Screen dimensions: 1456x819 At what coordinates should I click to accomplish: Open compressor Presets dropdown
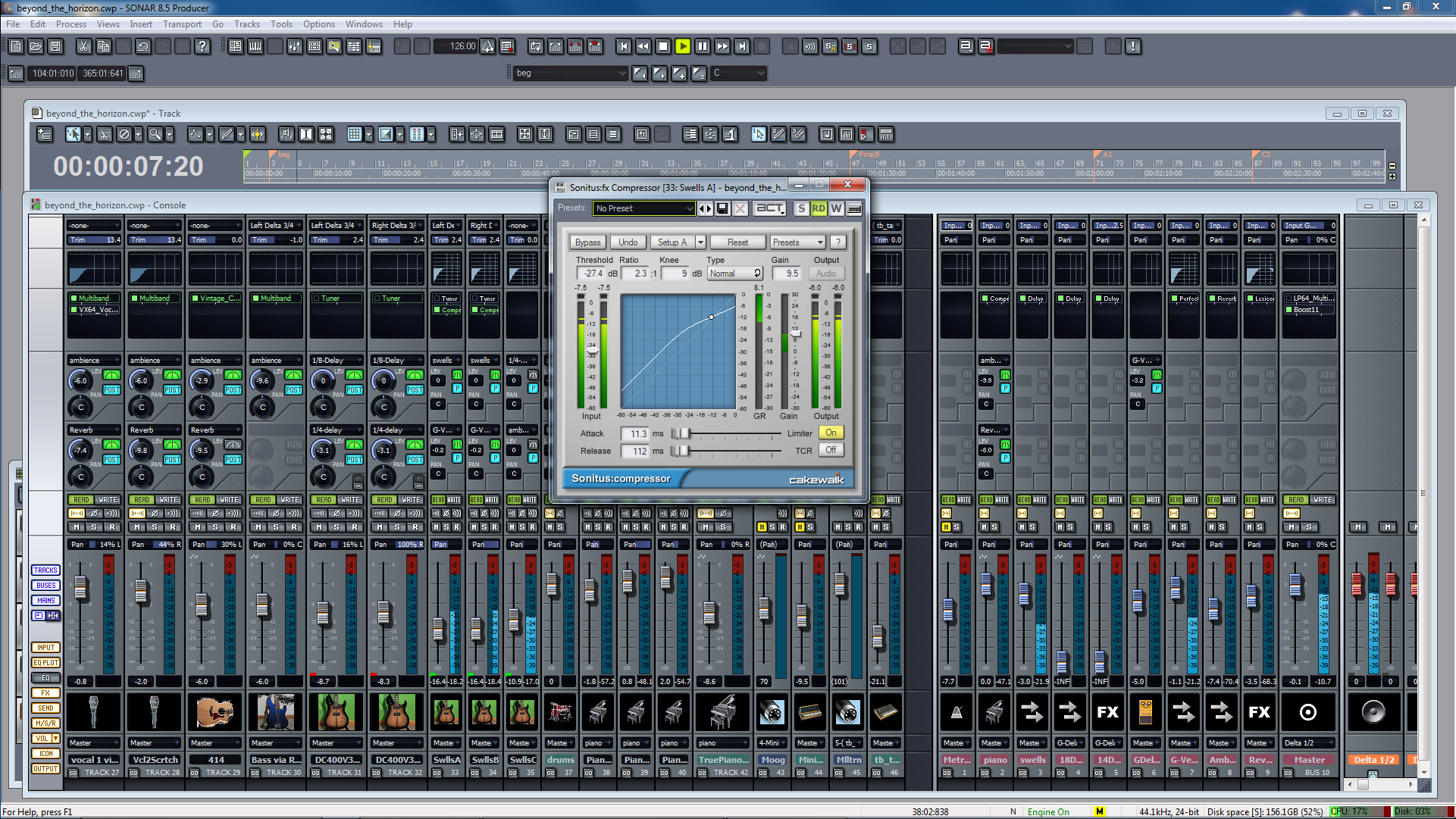tap(797, 242)
